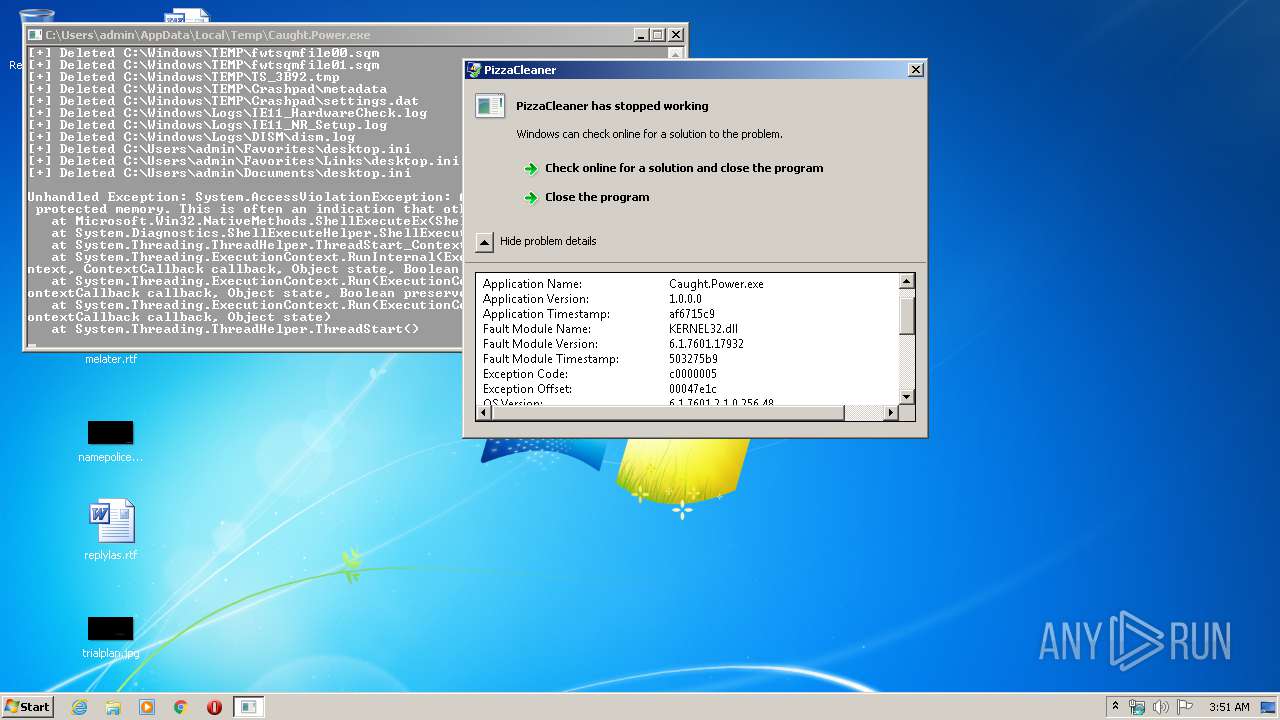Maximize the Caught.Power.exe console window
Screen dimensions: 1280x720
(x=658, y=35)
